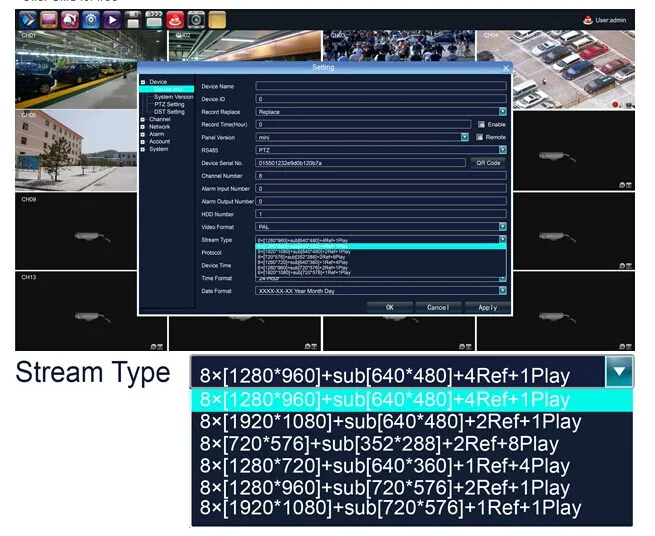655x536 pixels.
Task: Pick 1920*1080 sub 720*576 1Ref+1Play enlarged option
Action: point(411,508)
